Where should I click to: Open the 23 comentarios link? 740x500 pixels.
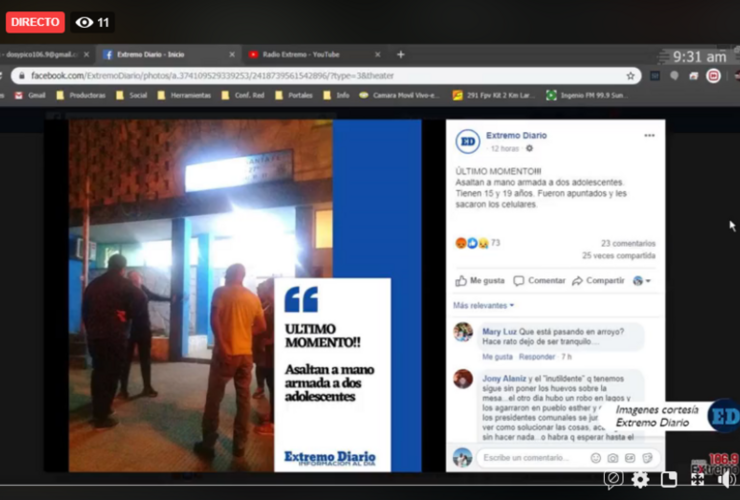click(x=628, y=244)
